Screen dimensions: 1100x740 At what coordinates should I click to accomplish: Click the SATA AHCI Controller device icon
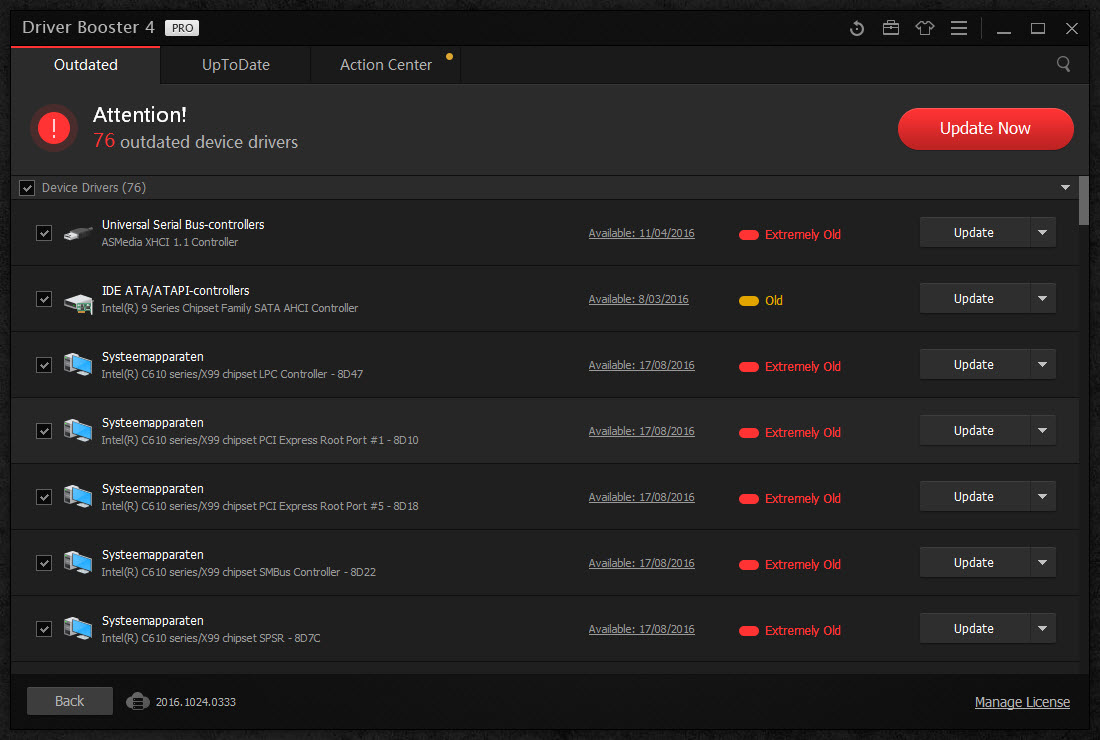tap(78, 303)
